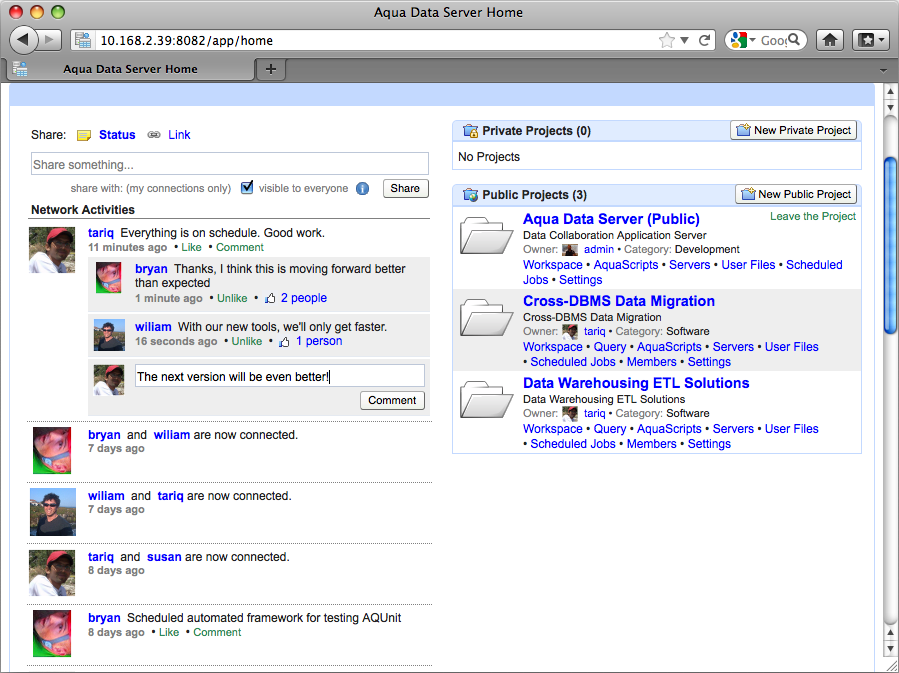Click tariq owner avatar in Cross-DBMS Data Migration
This screenshot has width=899, height=673.
pyautogui.click(x=570, y=331)
